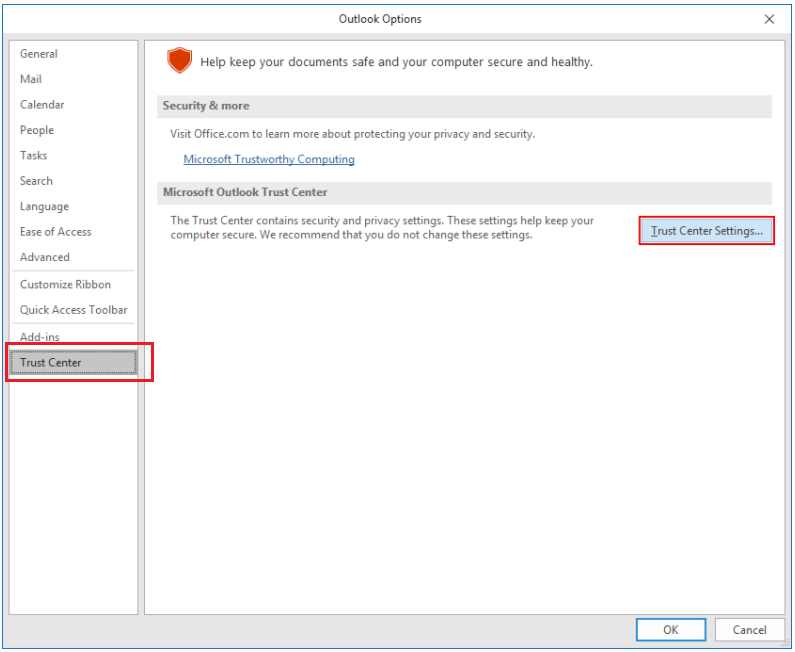795x652 pixels.
Task: Click the Security & more heading
Action: point(206,105)
